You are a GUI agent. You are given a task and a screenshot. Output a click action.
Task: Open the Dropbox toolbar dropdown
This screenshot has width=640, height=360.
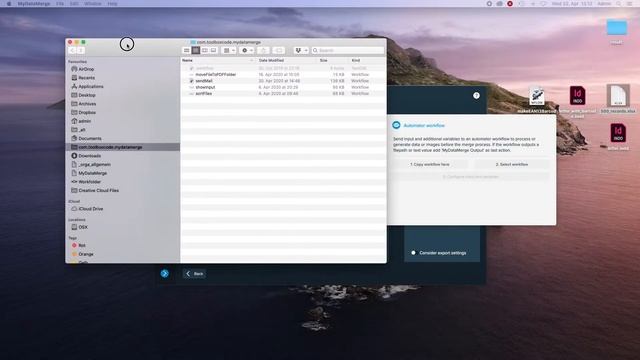301,50
